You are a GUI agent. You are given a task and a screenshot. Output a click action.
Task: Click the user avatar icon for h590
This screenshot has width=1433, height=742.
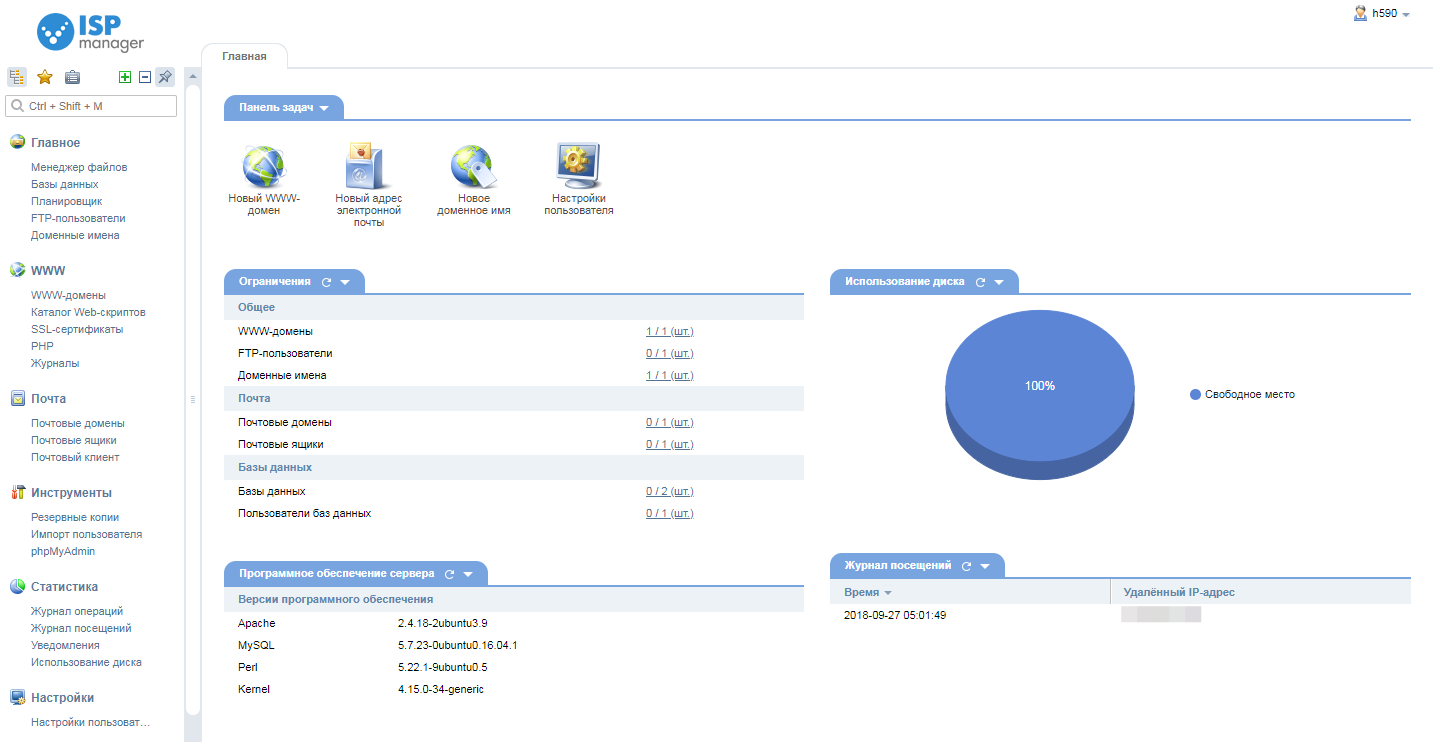[x=1360, y=14]
